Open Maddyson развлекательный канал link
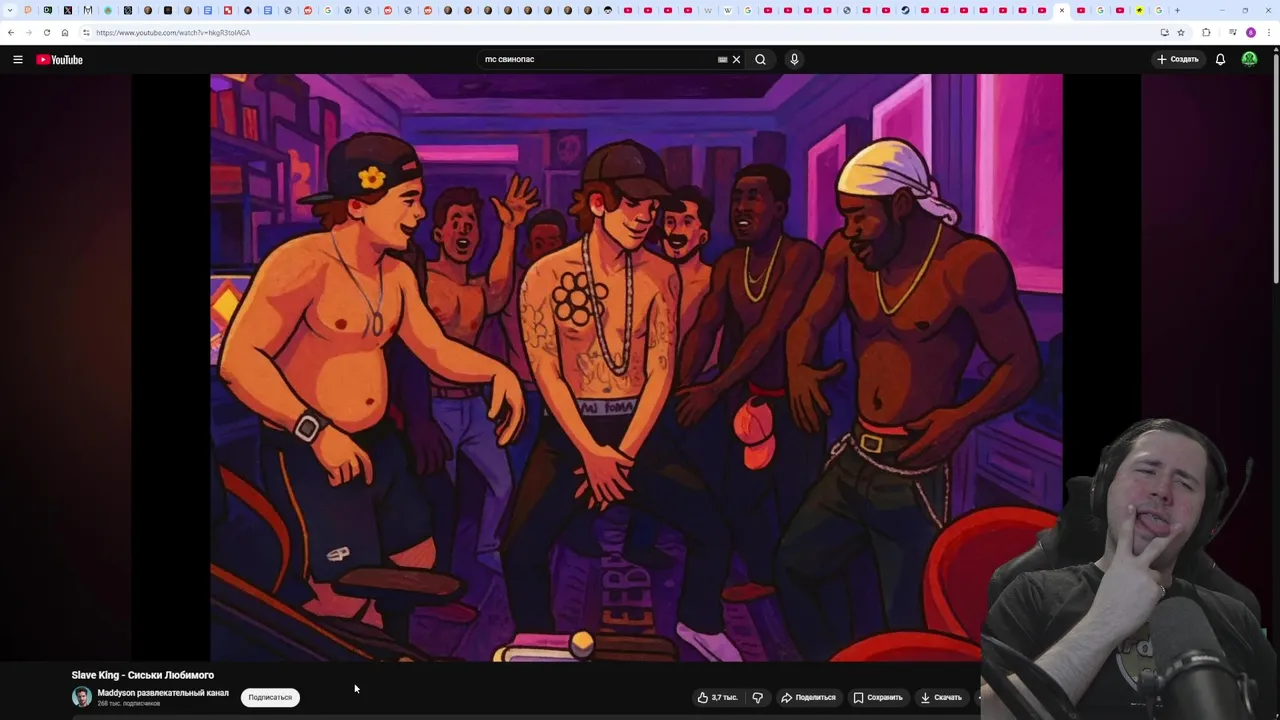 [x=163, y=693]
